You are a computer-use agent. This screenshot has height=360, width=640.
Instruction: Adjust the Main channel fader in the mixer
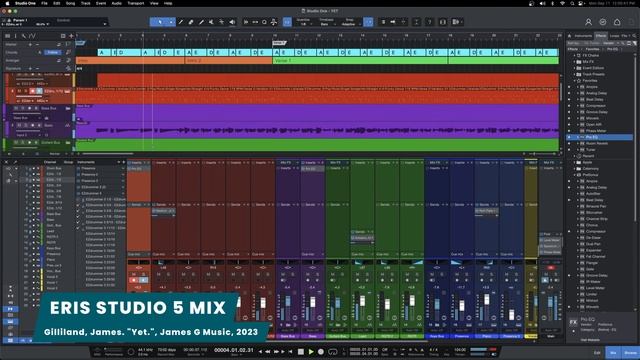pyautogui.click(x=551, y=302)
